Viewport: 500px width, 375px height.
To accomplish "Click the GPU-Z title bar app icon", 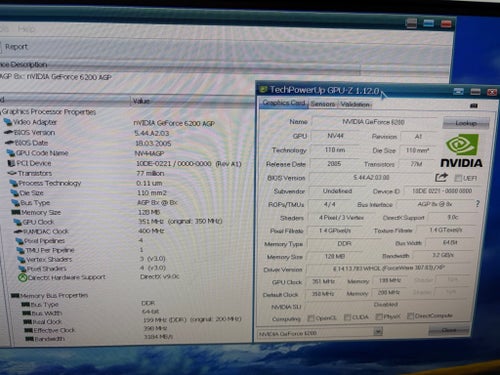I will (264, 89).
